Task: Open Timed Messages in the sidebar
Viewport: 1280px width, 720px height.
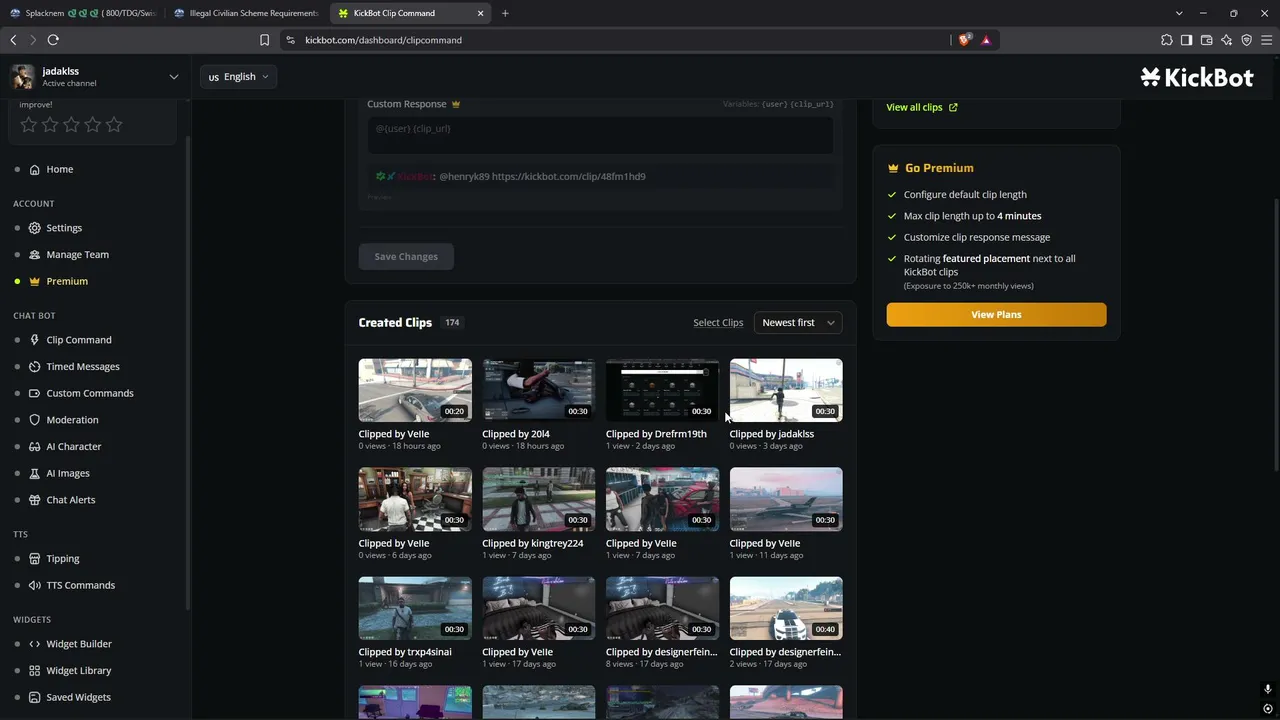Action: click(82, 367)
